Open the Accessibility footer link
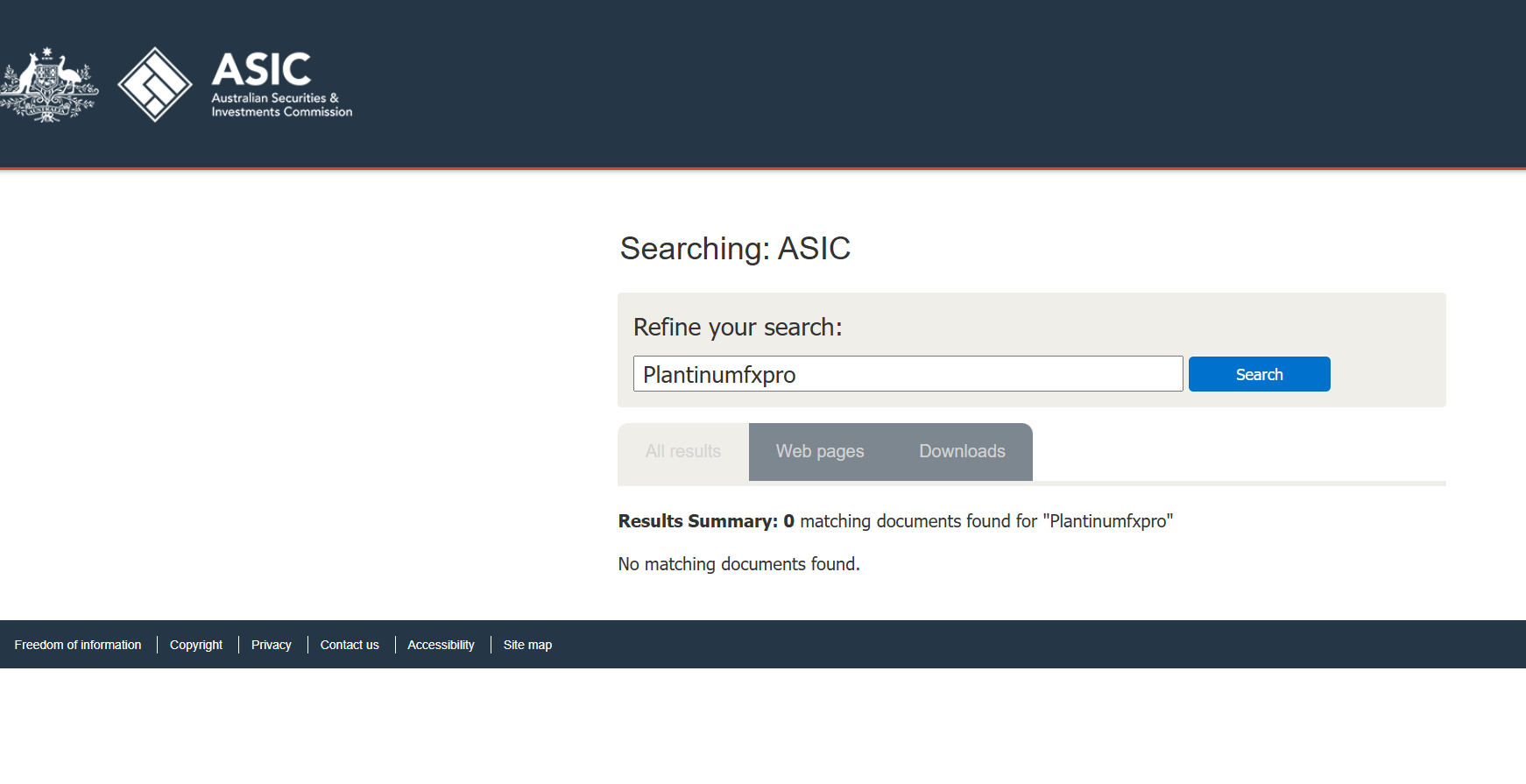The height and width of the screenshot is (784, 1526). click(x=441, y=645)
